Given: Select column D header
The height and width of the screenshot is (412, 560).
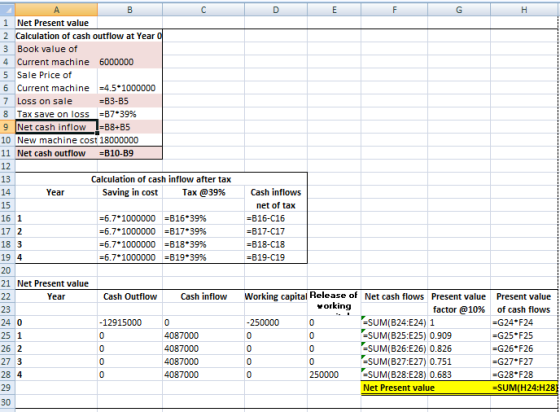Looking at the screenshot, I should tap(276, 10).
